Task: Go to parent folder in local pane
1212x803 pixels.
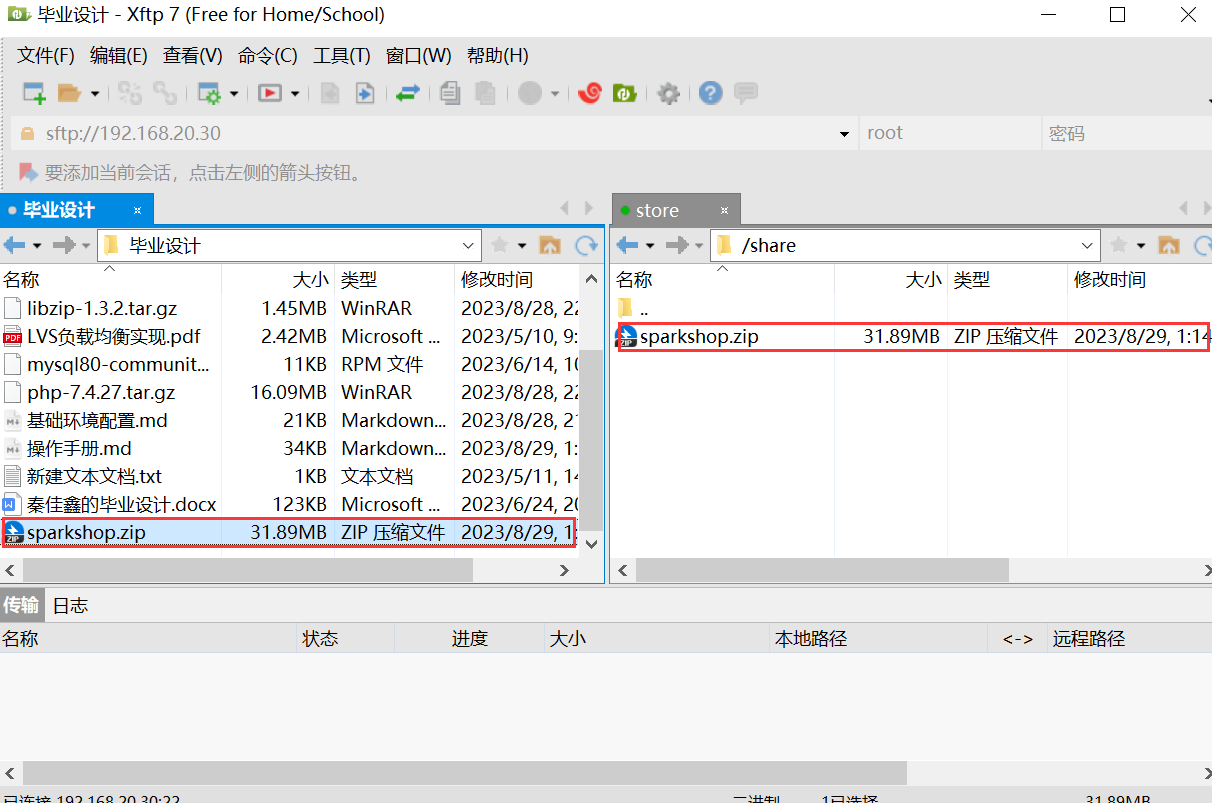Action: [x=549, y=245]
